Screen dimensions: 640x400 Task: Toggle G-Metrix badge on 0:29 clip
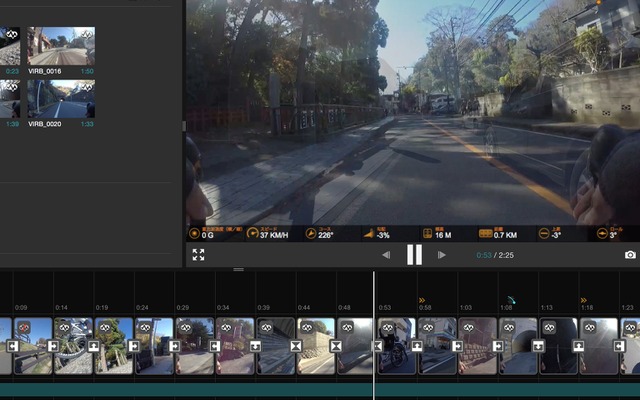185,327
